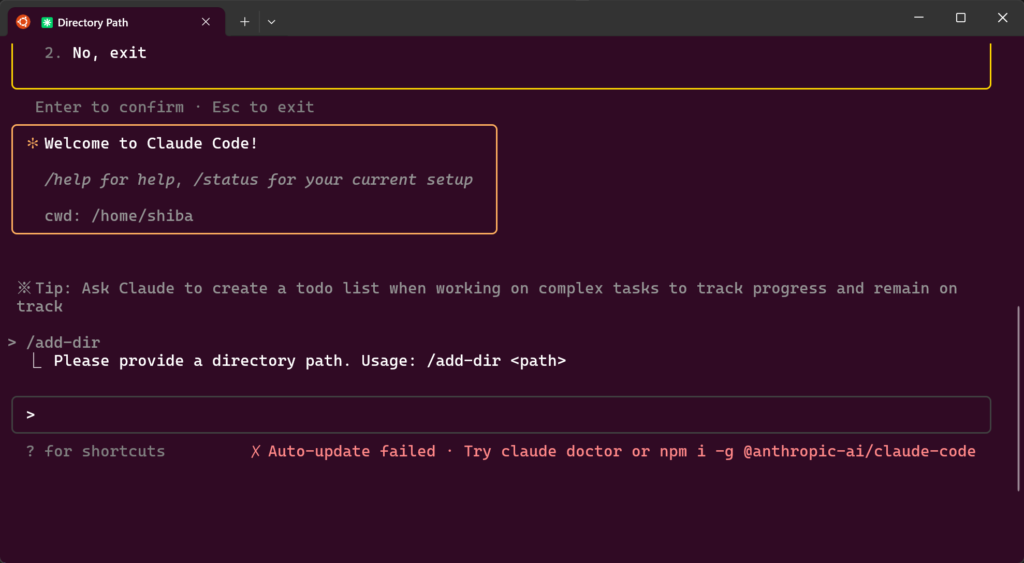Click the green icon on Directory Path tab

coord(47,22)
